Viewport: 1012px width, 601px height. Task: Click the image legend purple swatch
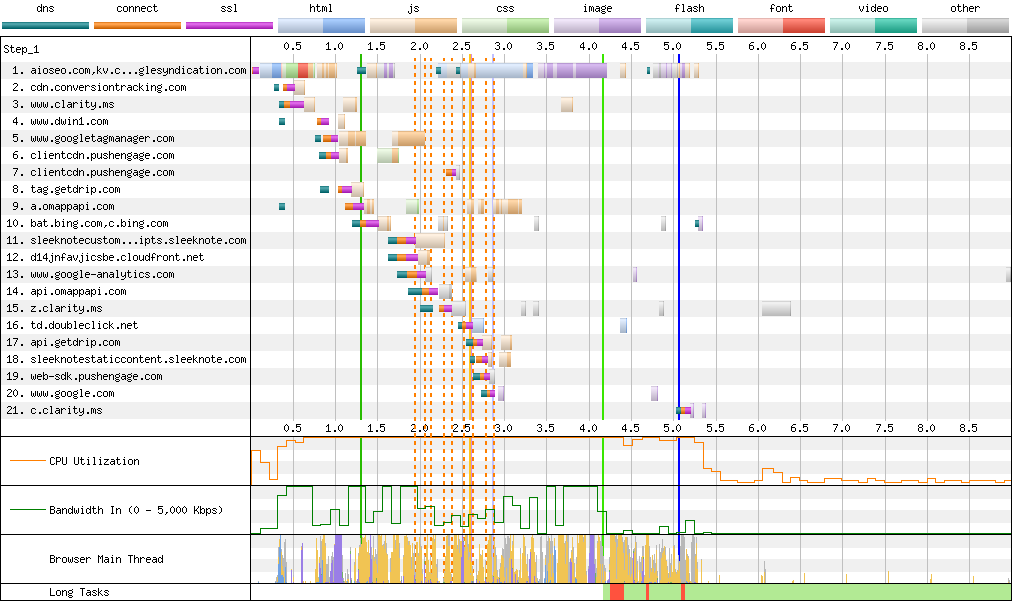pos(597,25)
